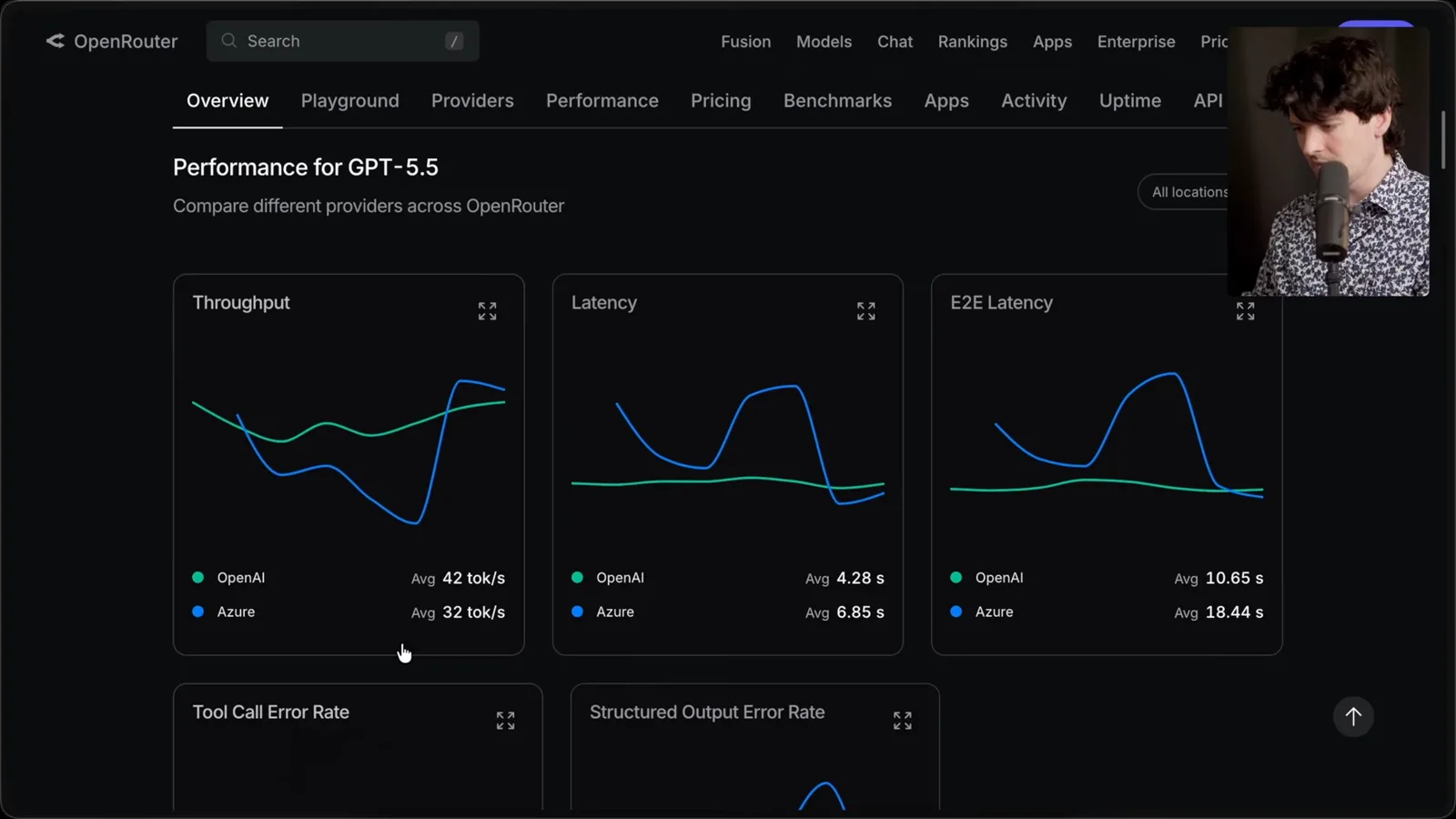
Task: Toggle Azure series in E2E Latency legend
Action: tap(982, 612)
